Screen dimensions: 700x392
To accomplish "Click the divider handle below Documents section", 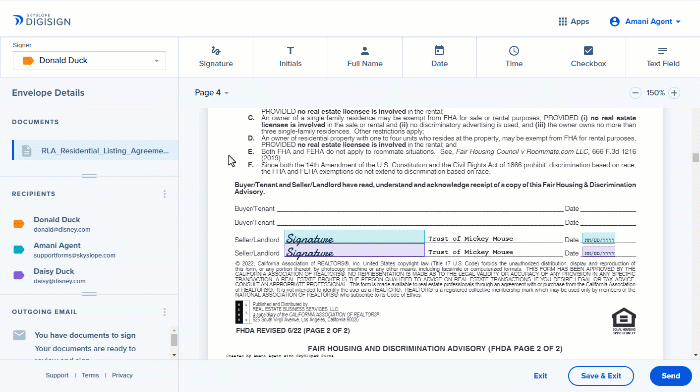I will pos(89,176).
